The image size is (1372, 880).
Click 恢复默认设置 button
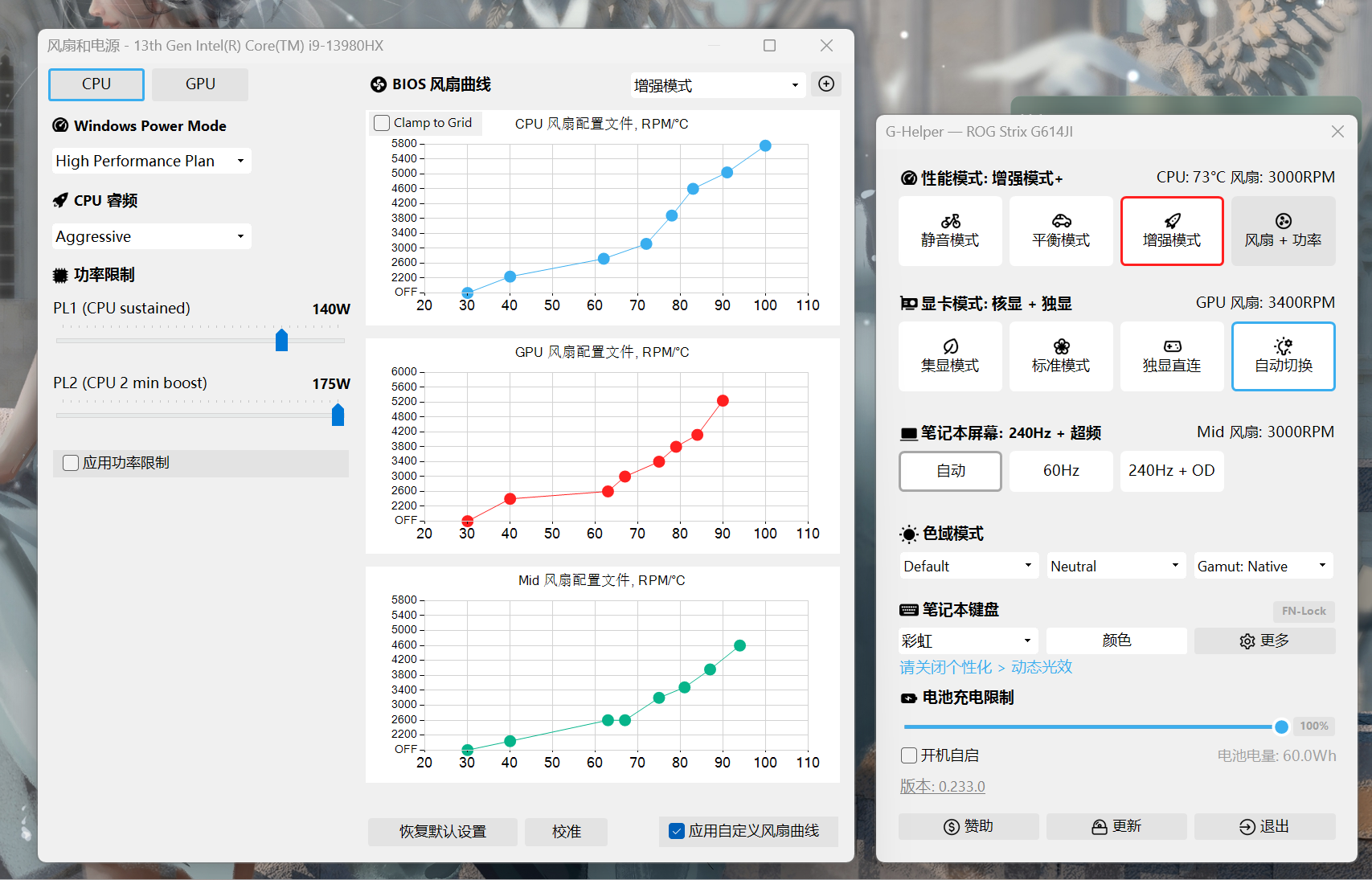pyautogui.click(x=443, y=831)
